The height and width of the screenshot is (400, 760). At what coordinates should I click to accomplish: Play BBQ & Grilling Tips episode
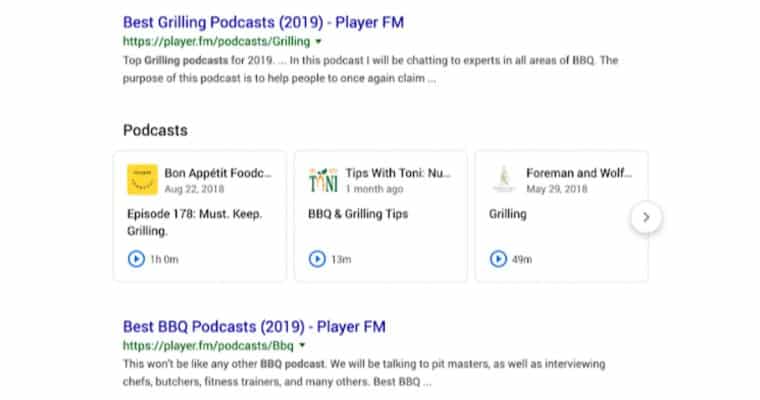point(317,259)
